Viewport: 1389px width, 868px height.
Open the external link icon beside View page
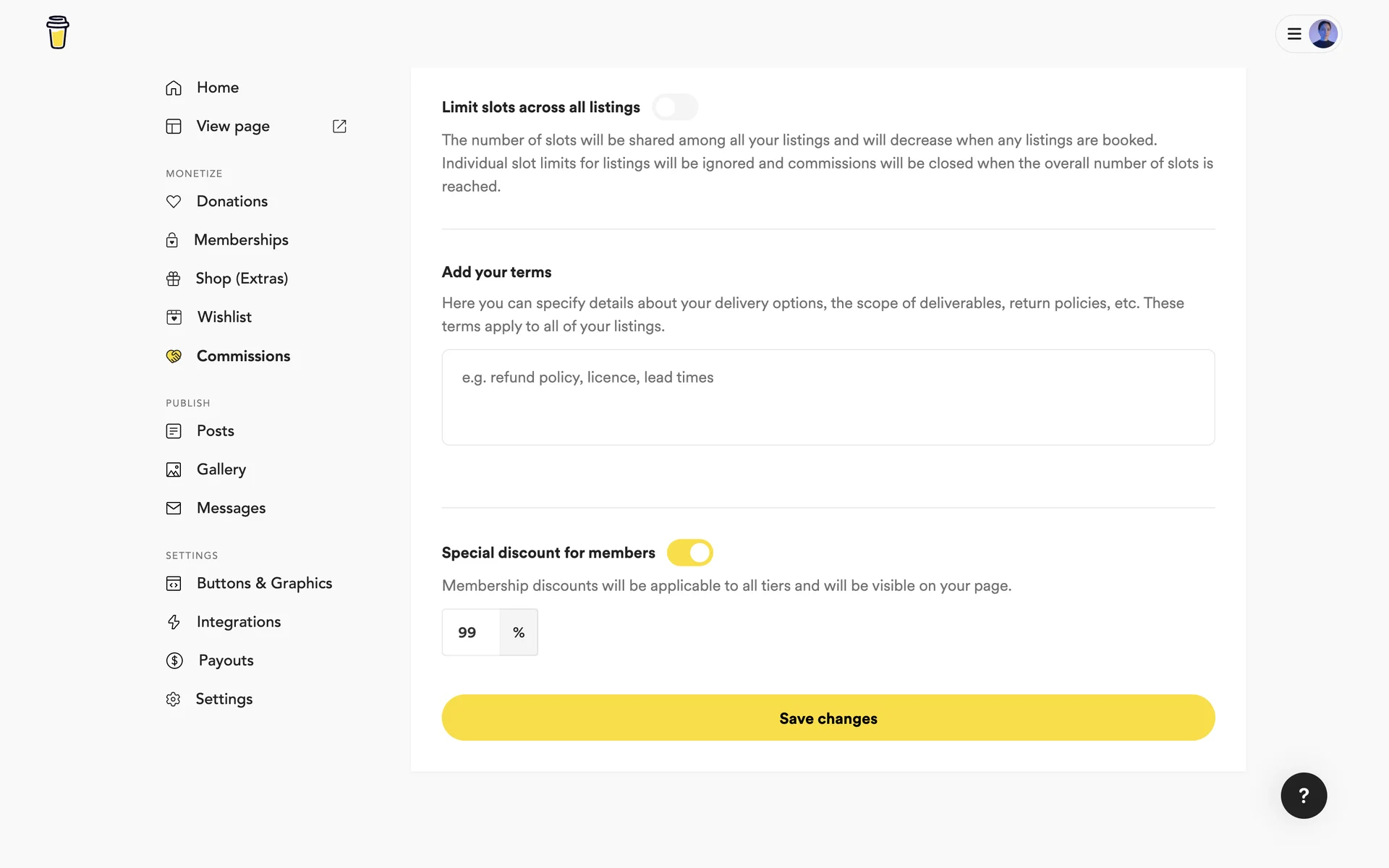pyautogui.click(x=339, y=127)
